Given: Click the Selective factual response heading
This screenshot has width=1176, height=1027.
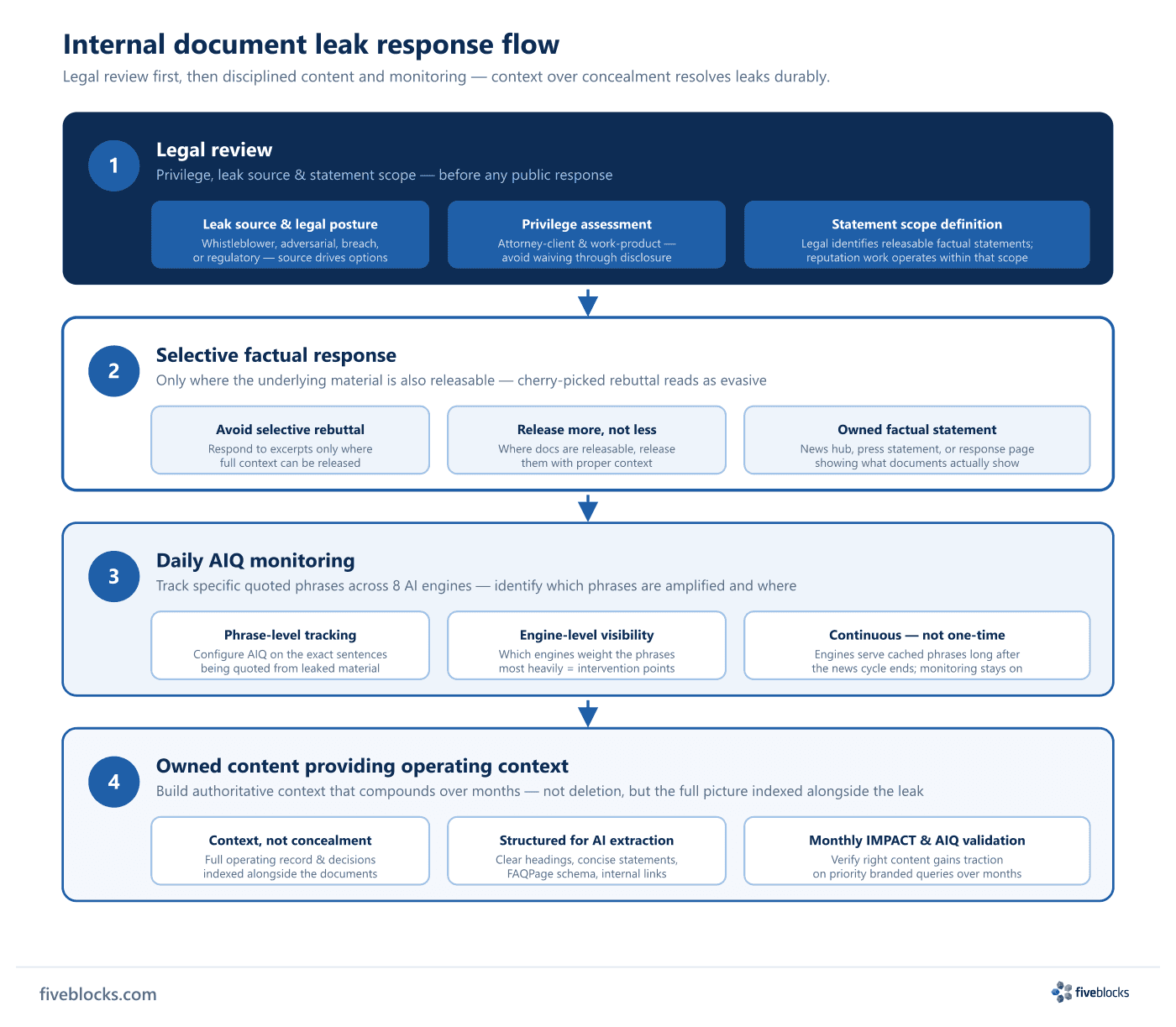Looking at the screenshot, I should (276, 355).
